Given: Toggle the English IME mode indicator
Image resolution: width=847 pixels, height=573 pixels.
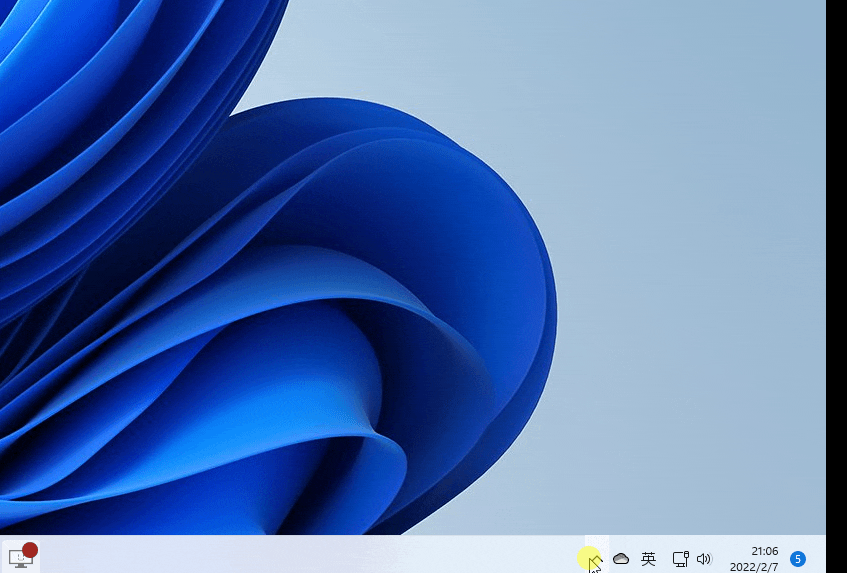Looking at the screenshot, I should 648,559.
